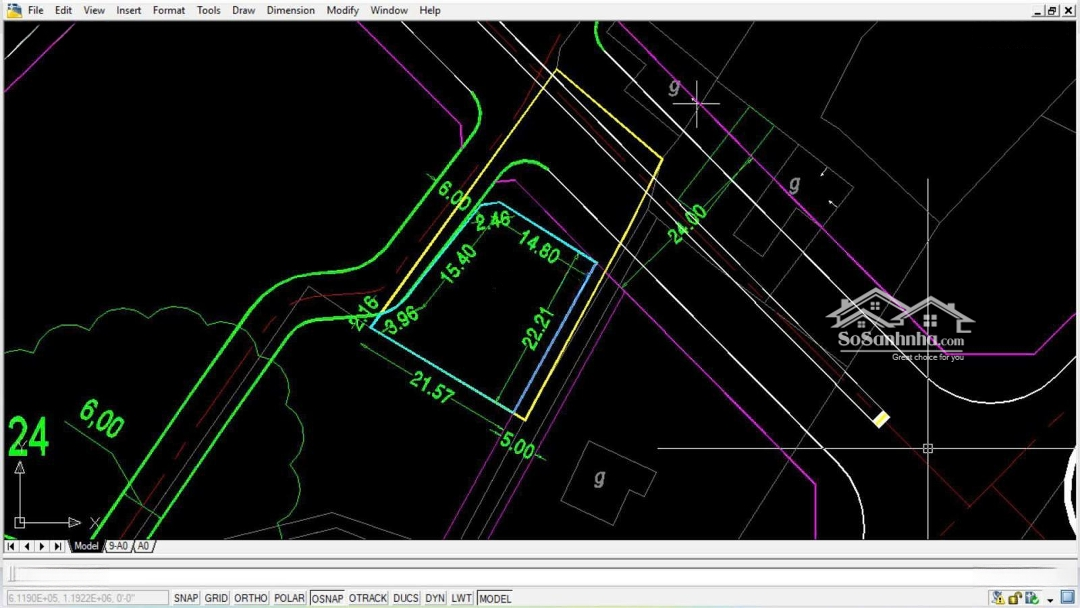
Task: Toggle SNAP mode in status bar
Action: pyautogui.click(x=186, y=598)
